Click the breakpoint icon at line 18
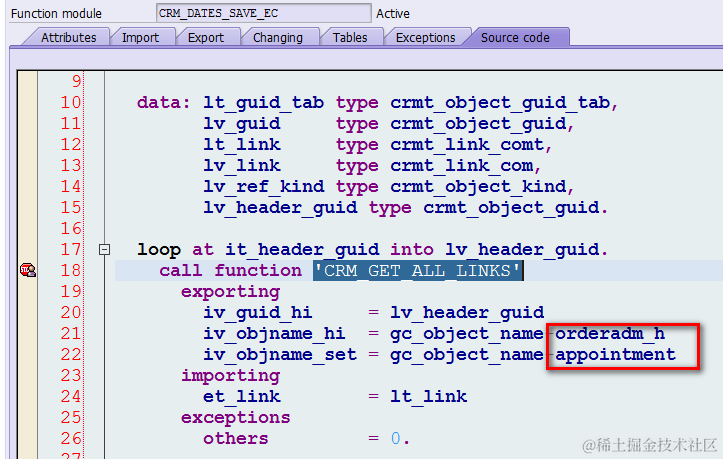 tap(28, 270)
